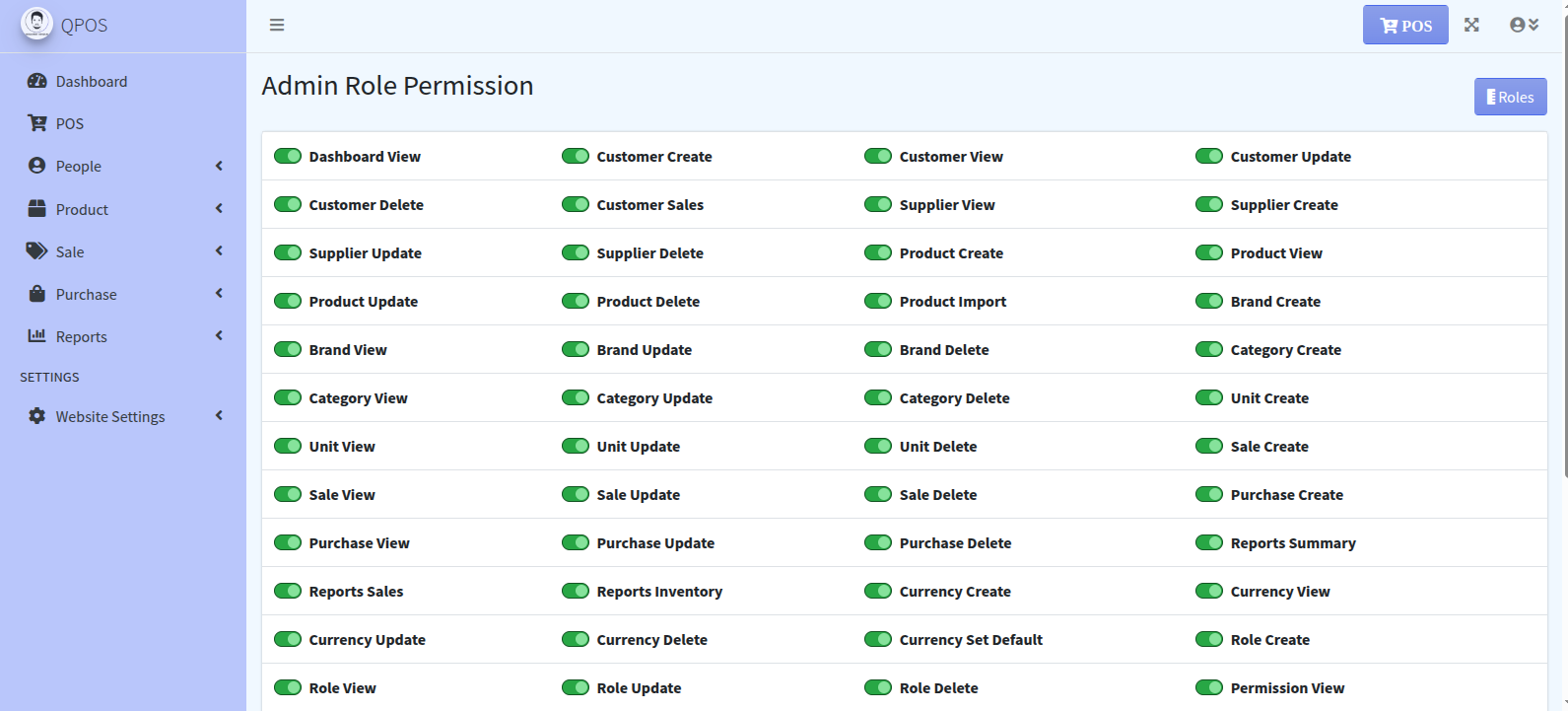Click the QPOS avatar logo
Image resolution: width=1568 pixels, height=711 pixels.
point(36,24)
